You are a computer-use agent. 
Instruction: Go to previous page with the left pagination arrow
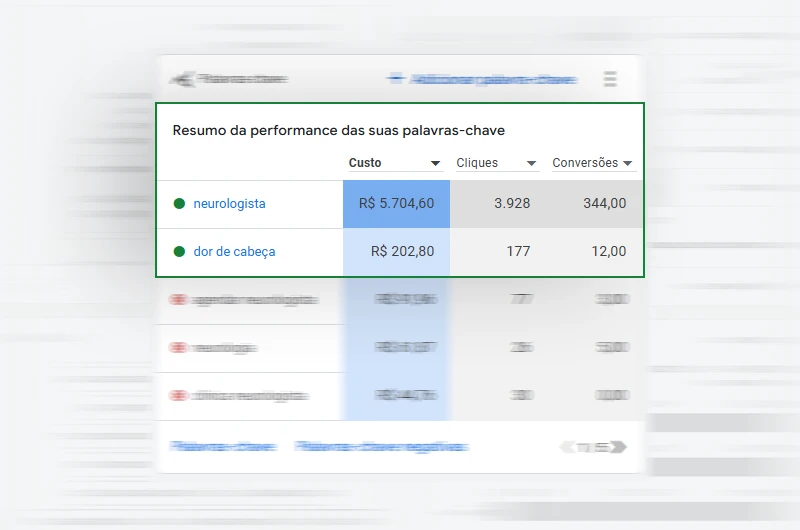[568, 447]
